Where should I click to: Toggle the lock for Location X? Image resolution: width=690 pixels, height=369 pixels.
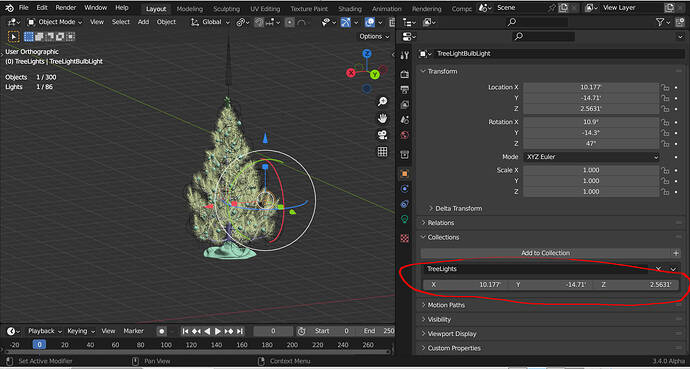(665, 88)
